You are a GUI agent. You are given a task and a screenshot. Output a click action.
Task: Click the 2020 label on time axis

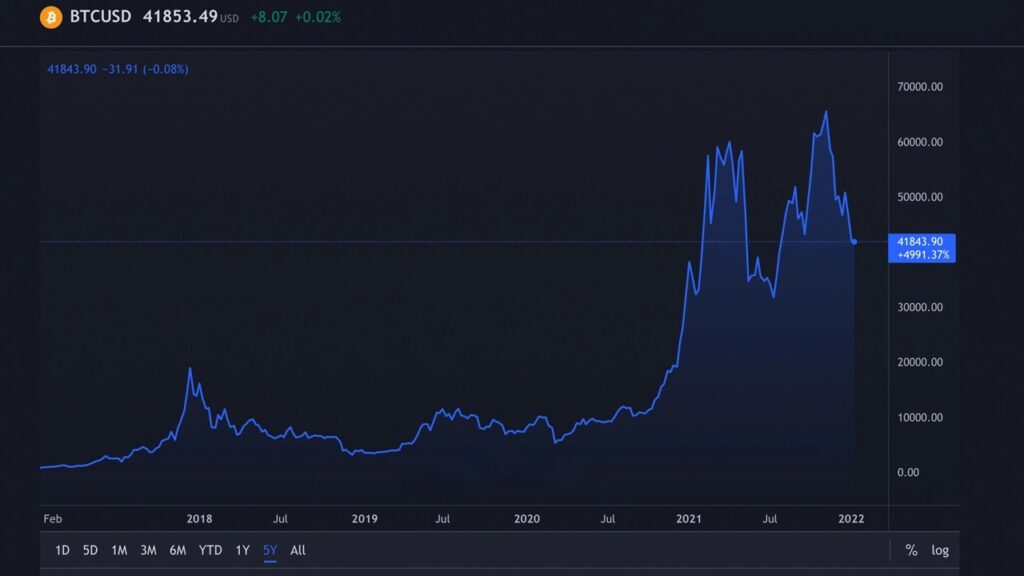[527, 519]
